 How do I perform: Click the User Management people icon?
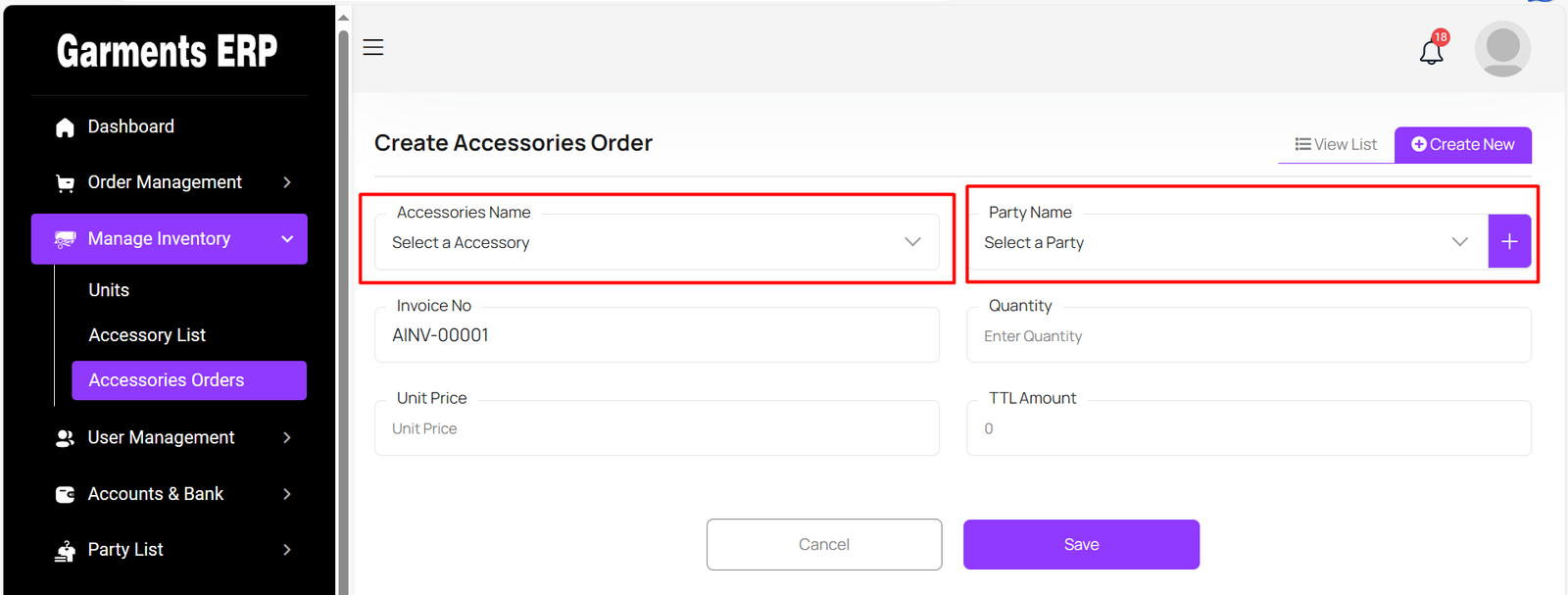click(66, 438)
